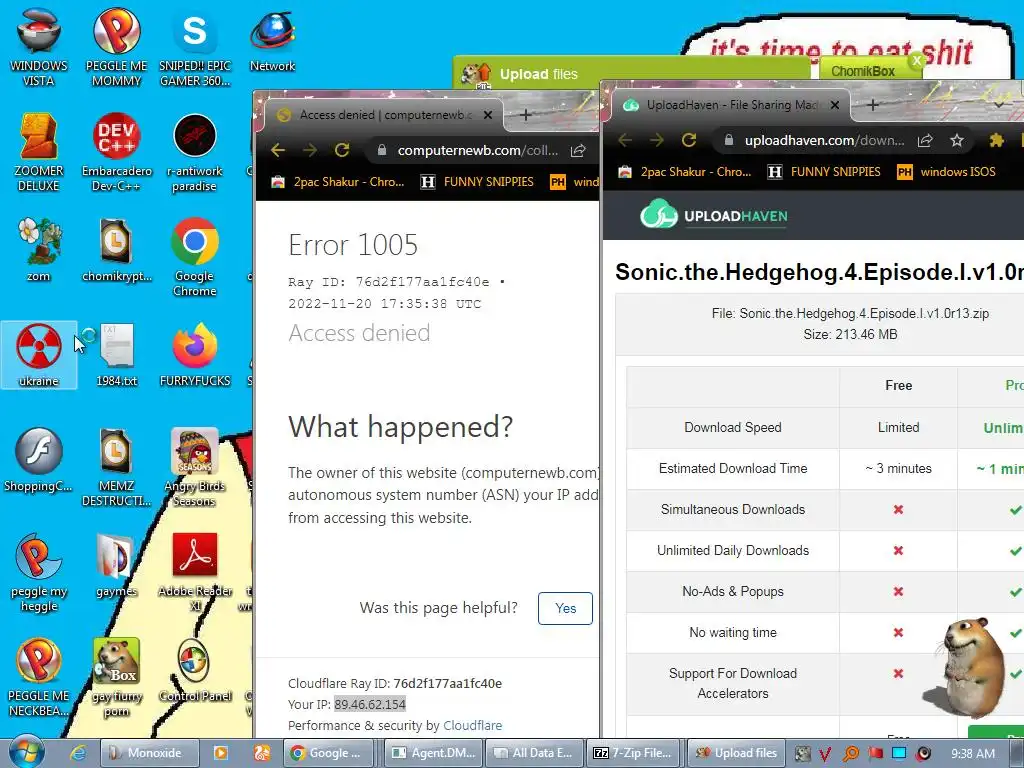Click the UploadHaven logo
The image size is (1024, 768).
coord(714,216)
